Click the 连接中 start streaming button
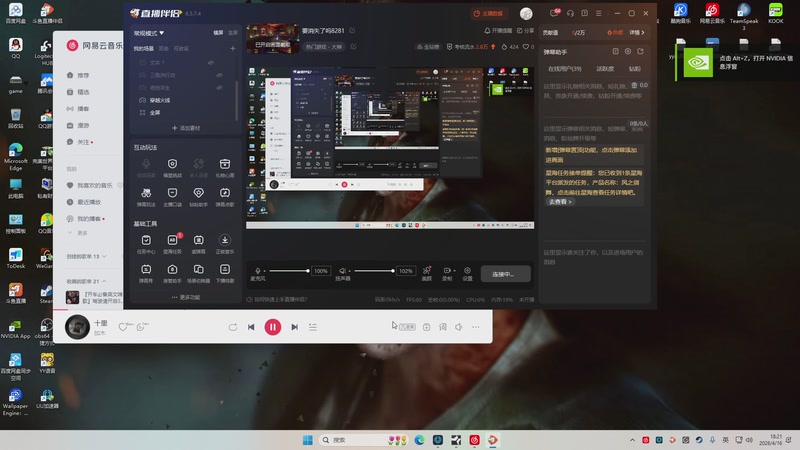Viewport: 800px width, 450px height. (505, 274)
